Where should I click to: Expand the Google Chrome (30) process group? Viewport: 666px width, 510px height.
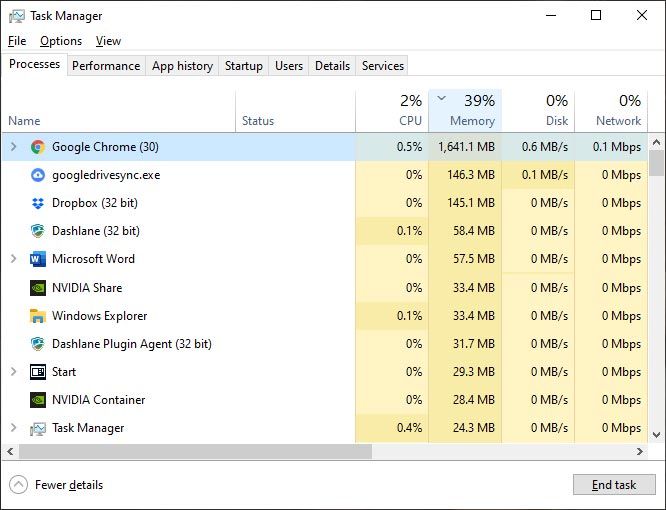pos(14,147)
